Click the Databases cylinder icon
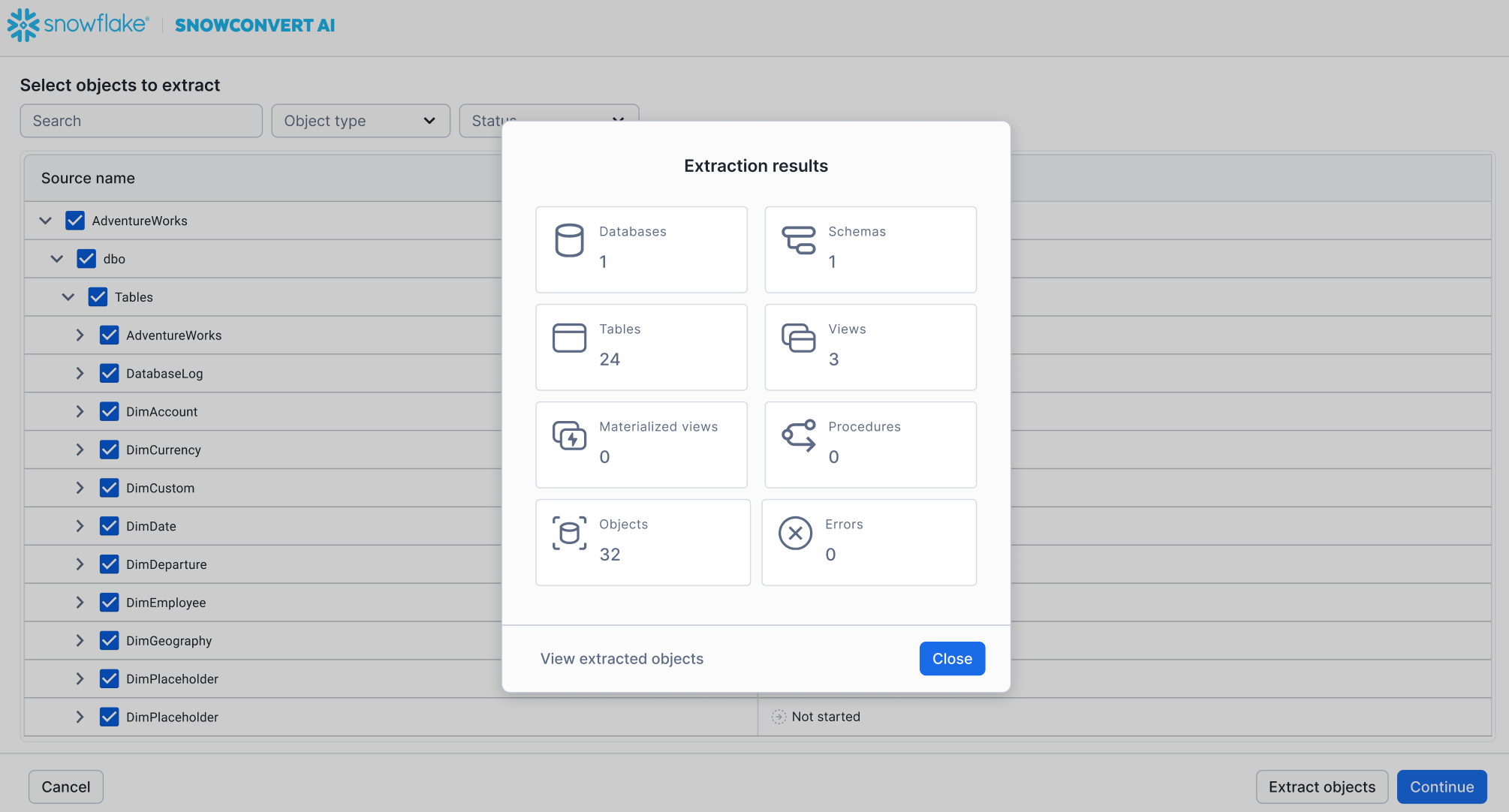Image resolution: width=1509 pixels, height=812 pixels. 569,240
